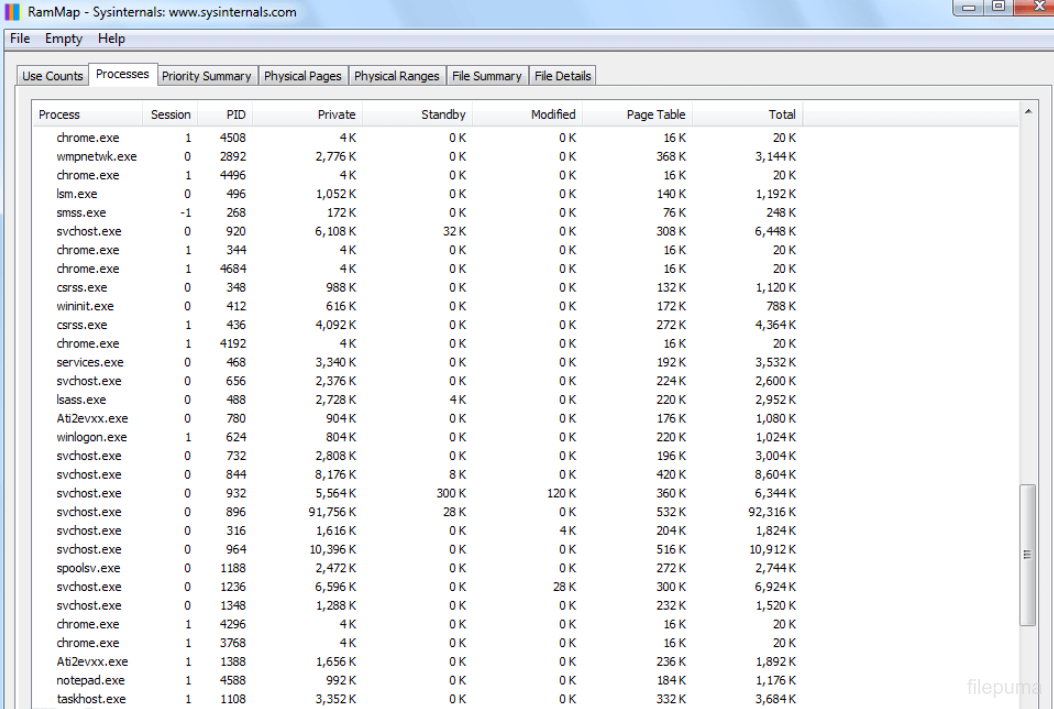Screen dimensions: 1054x709
Task: Select the Physical Ranges tab
Action: click(396, 76)
